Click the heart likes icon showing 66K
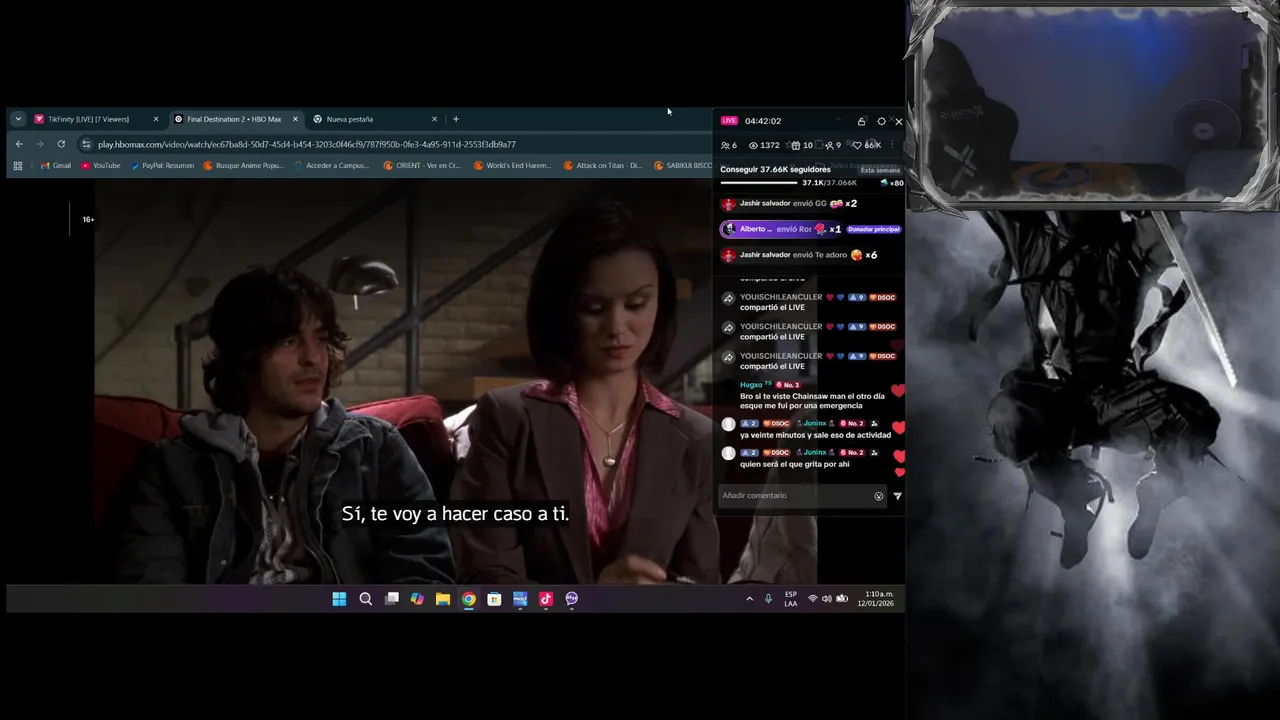Screen dimensions: 1280x720 [857, 145]
